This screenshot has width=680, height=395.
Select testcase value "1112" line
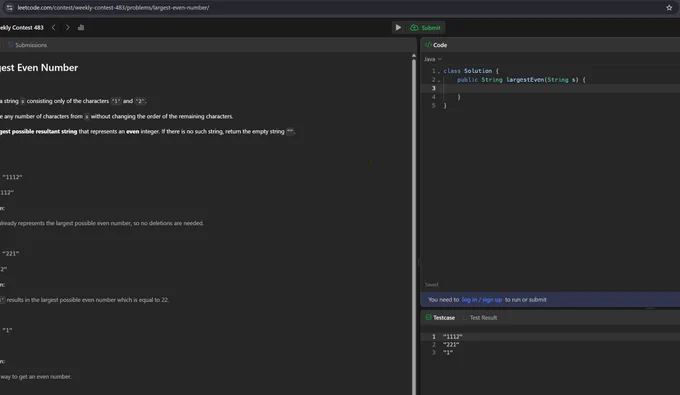[453, 336]
